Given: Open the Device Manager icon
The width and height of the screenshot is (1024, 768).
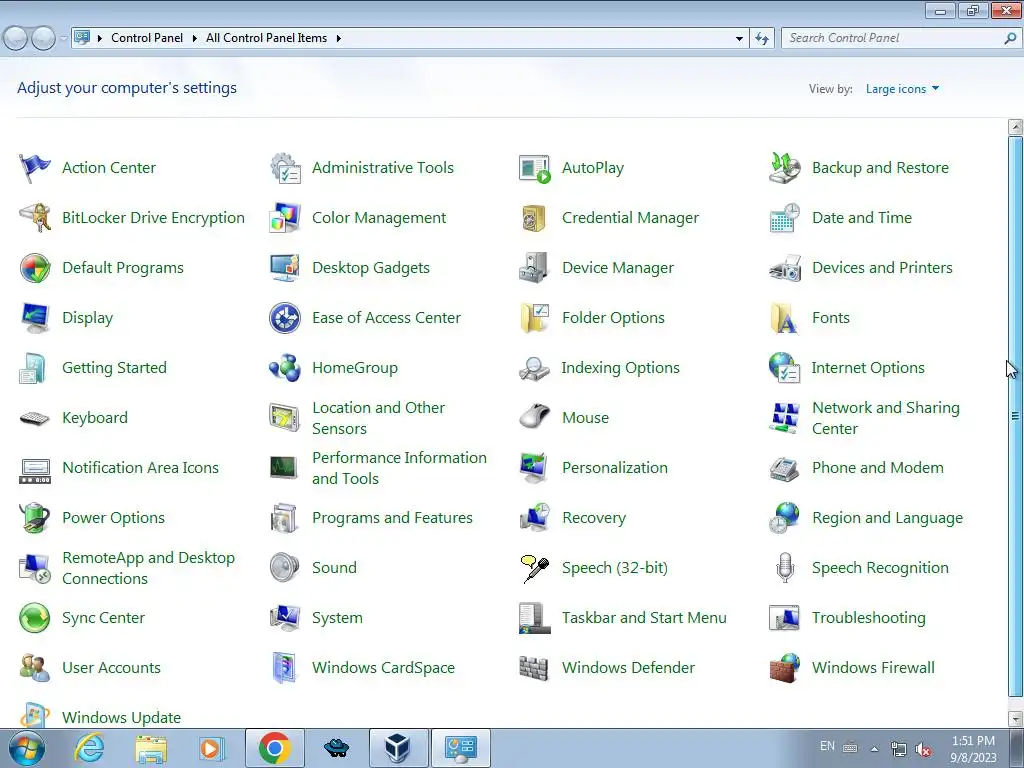Looking at the screenshot, I should pos(535,268).
